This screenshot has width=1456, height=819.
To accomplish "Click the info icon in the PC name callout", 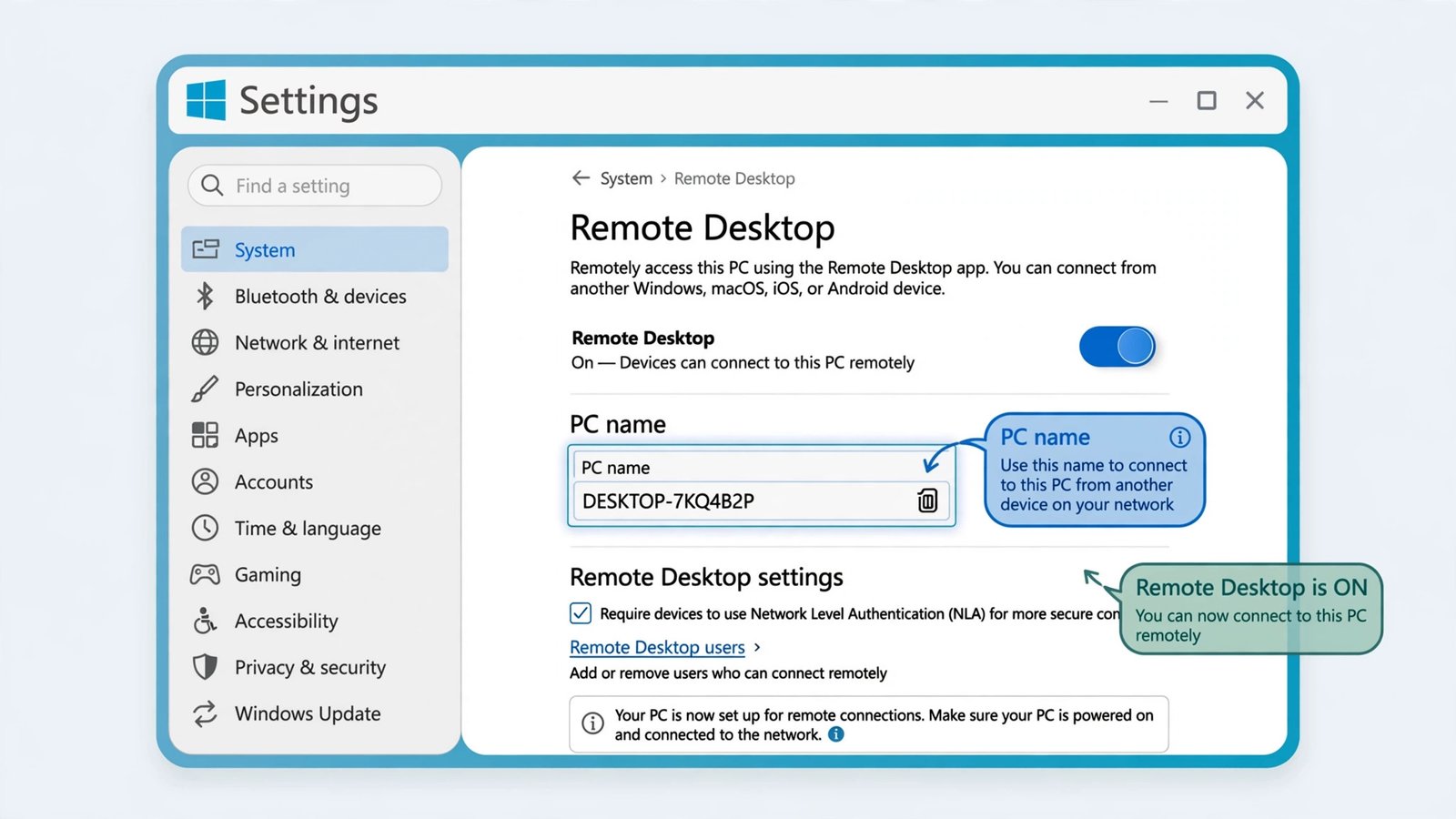I will (x=1179, y=438).
